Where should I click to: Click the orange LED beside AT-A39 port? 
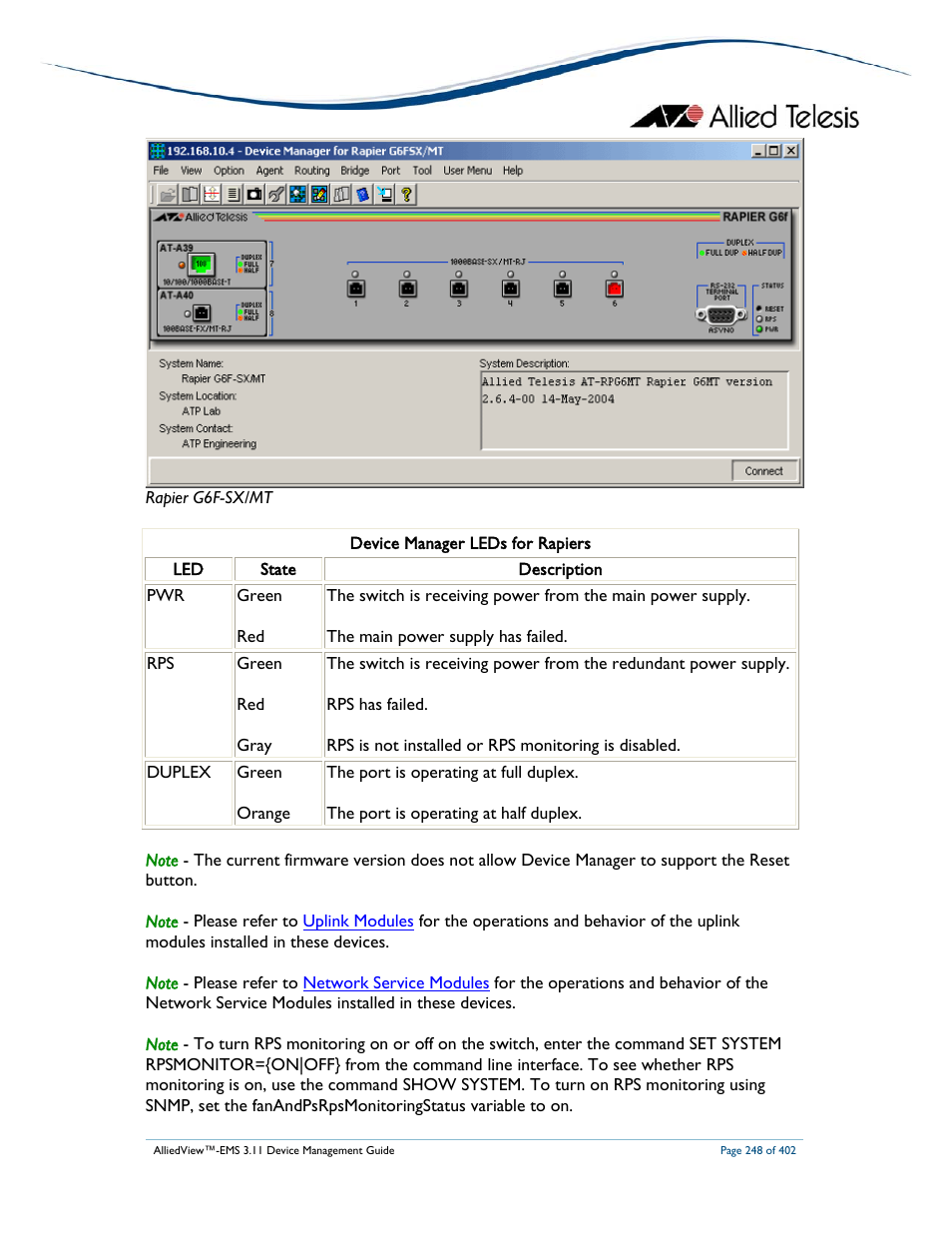tap(182, 265)
